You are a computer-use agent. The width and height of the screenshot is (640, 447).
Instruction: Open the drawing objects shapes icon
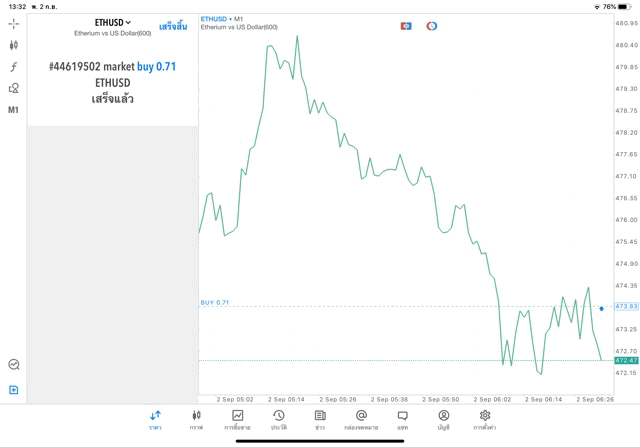[13, 88]
